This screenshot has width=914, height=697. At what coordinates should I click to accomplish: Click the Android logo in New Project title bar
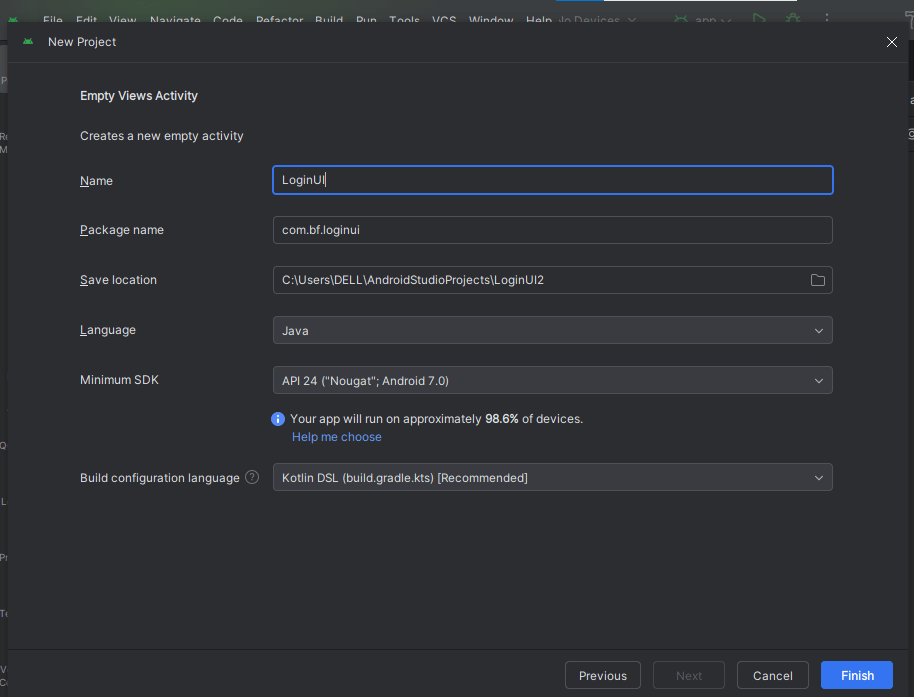28,42
